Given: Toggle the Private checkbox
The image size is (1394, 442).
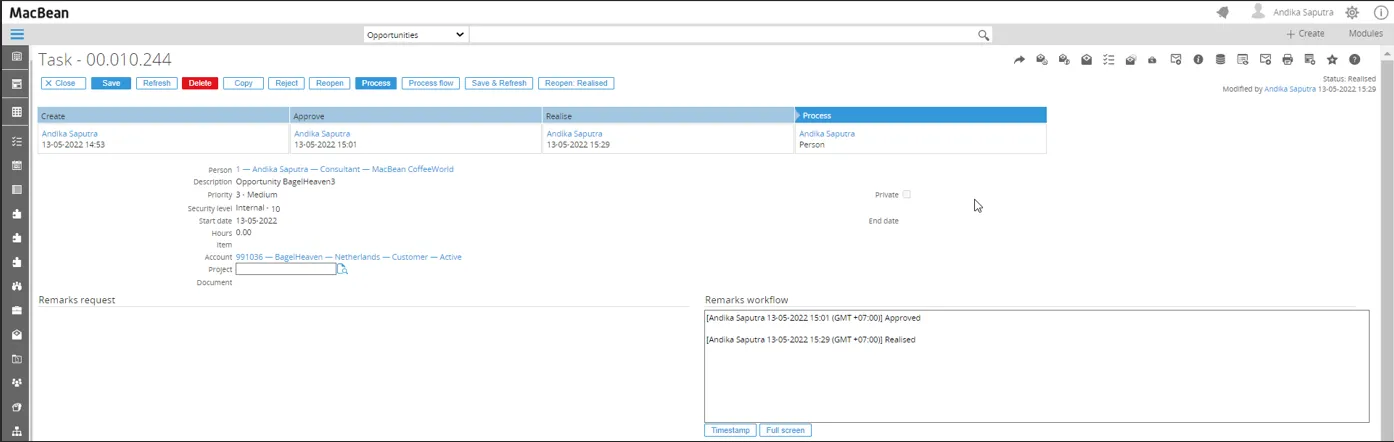Looking at the screenshot, I should click(x=907, y=194).
